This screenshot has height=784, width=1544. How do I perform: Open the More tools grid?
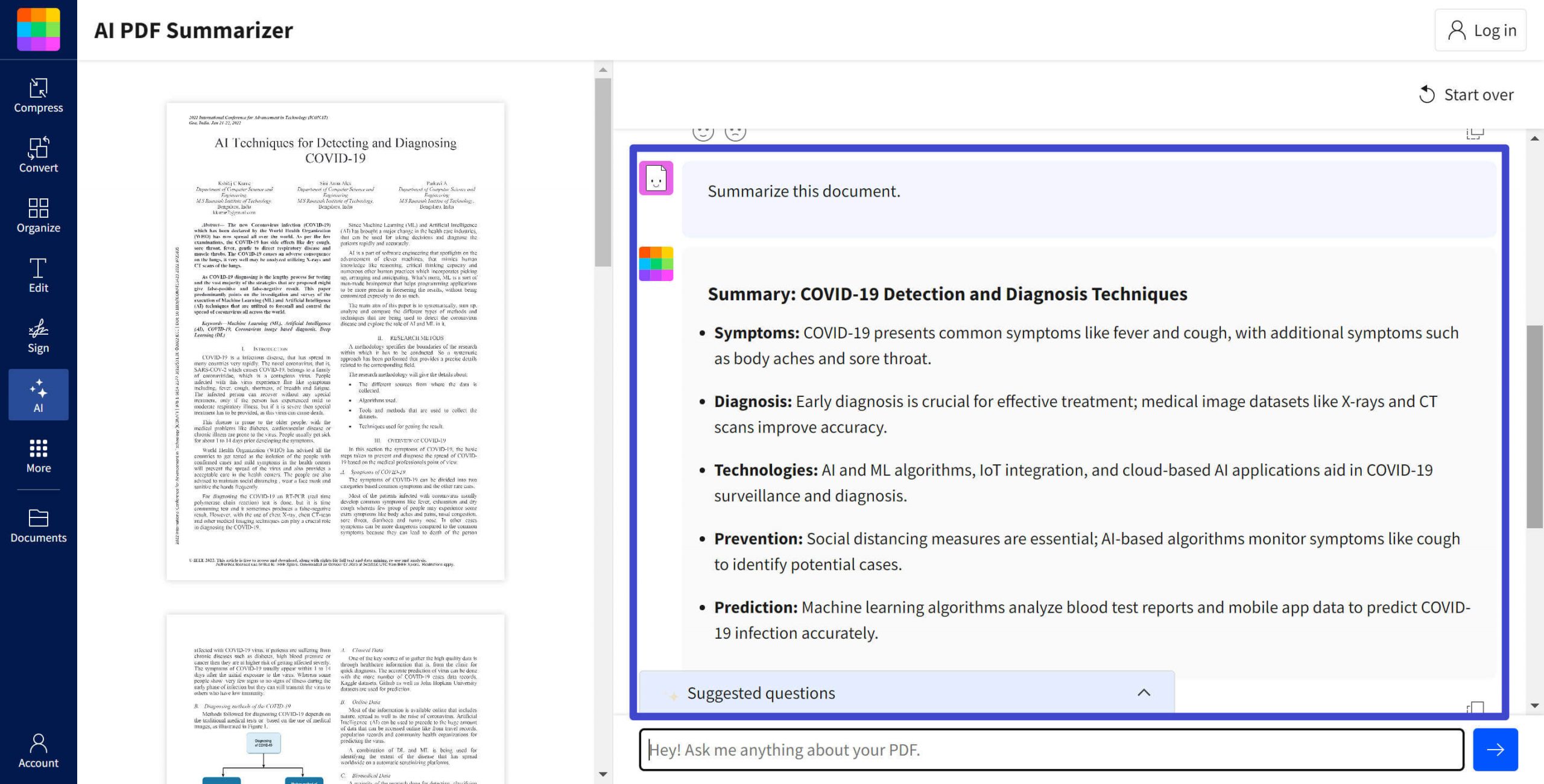38,455
